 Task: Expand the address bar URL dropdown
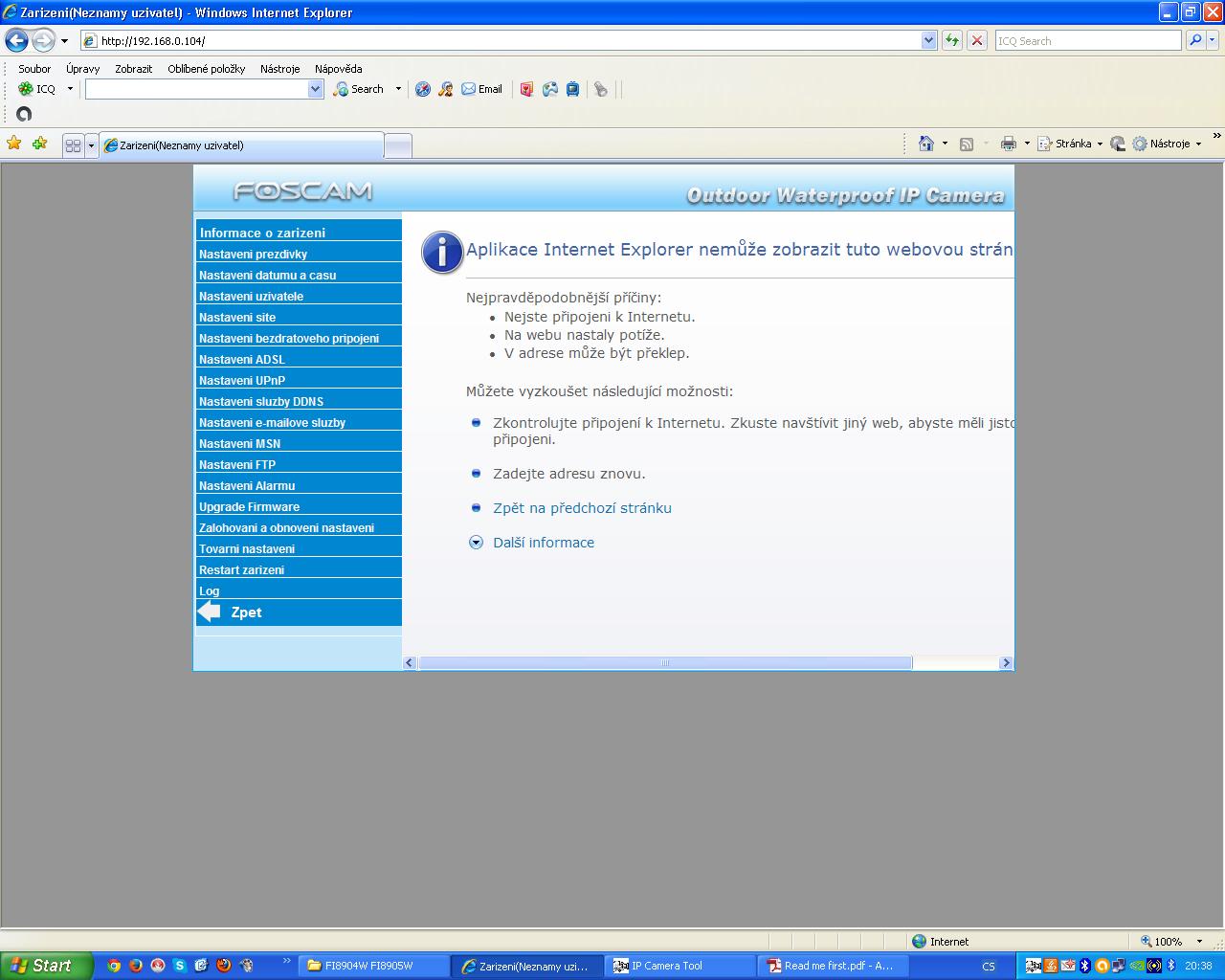coord(928,40)
